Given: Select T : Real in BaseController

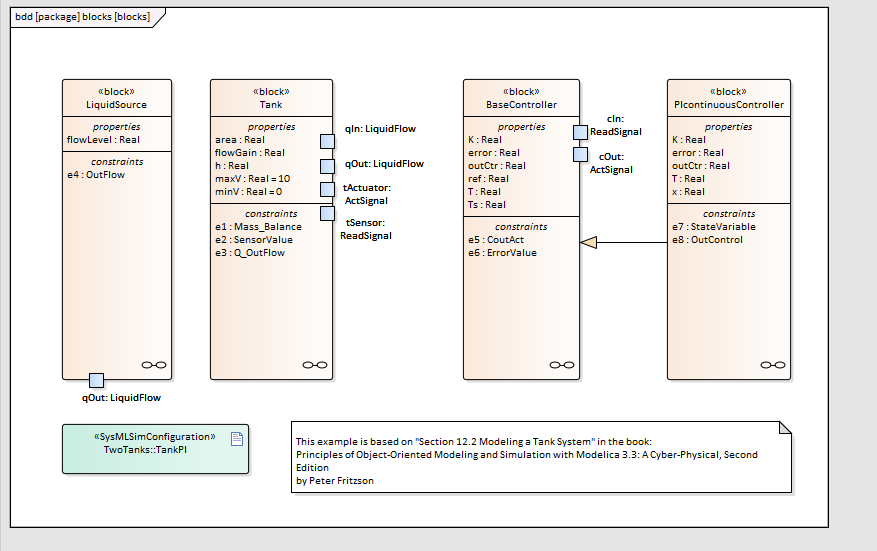Looking at the screenshot, I should point(484,191).
